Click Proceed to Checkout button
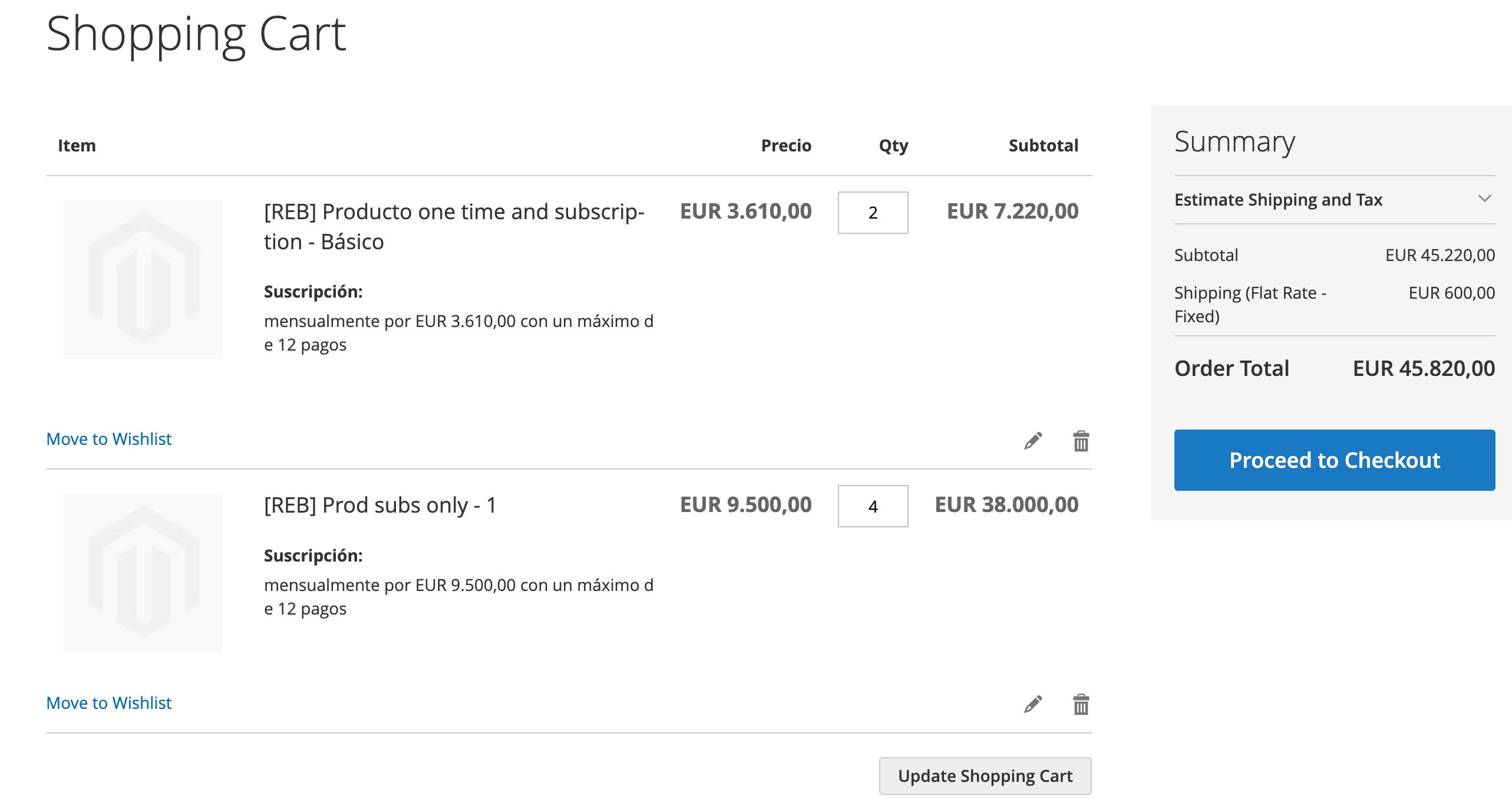1512x799 pixels. coord(1334,460)
